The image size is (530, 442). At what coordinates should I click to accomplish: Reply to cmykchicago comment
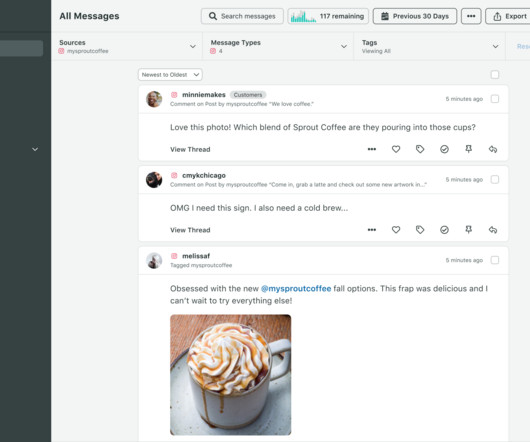tap(493, 230)
